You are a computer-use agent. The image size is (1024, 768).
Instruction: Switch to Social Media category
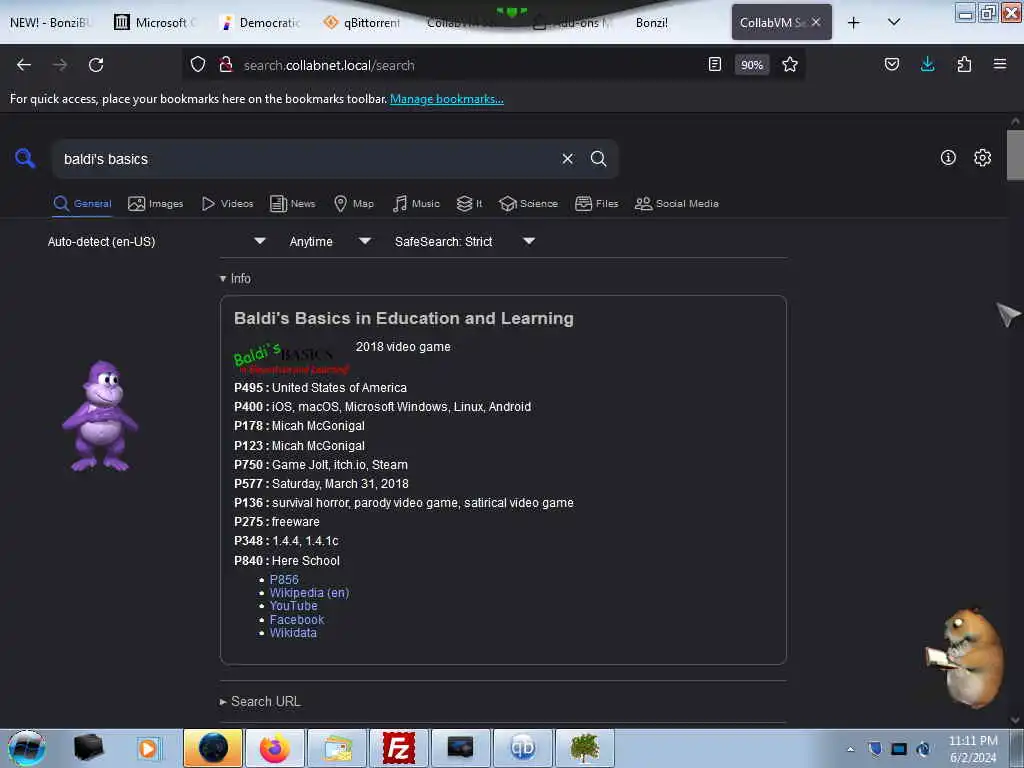pos(677,204)
